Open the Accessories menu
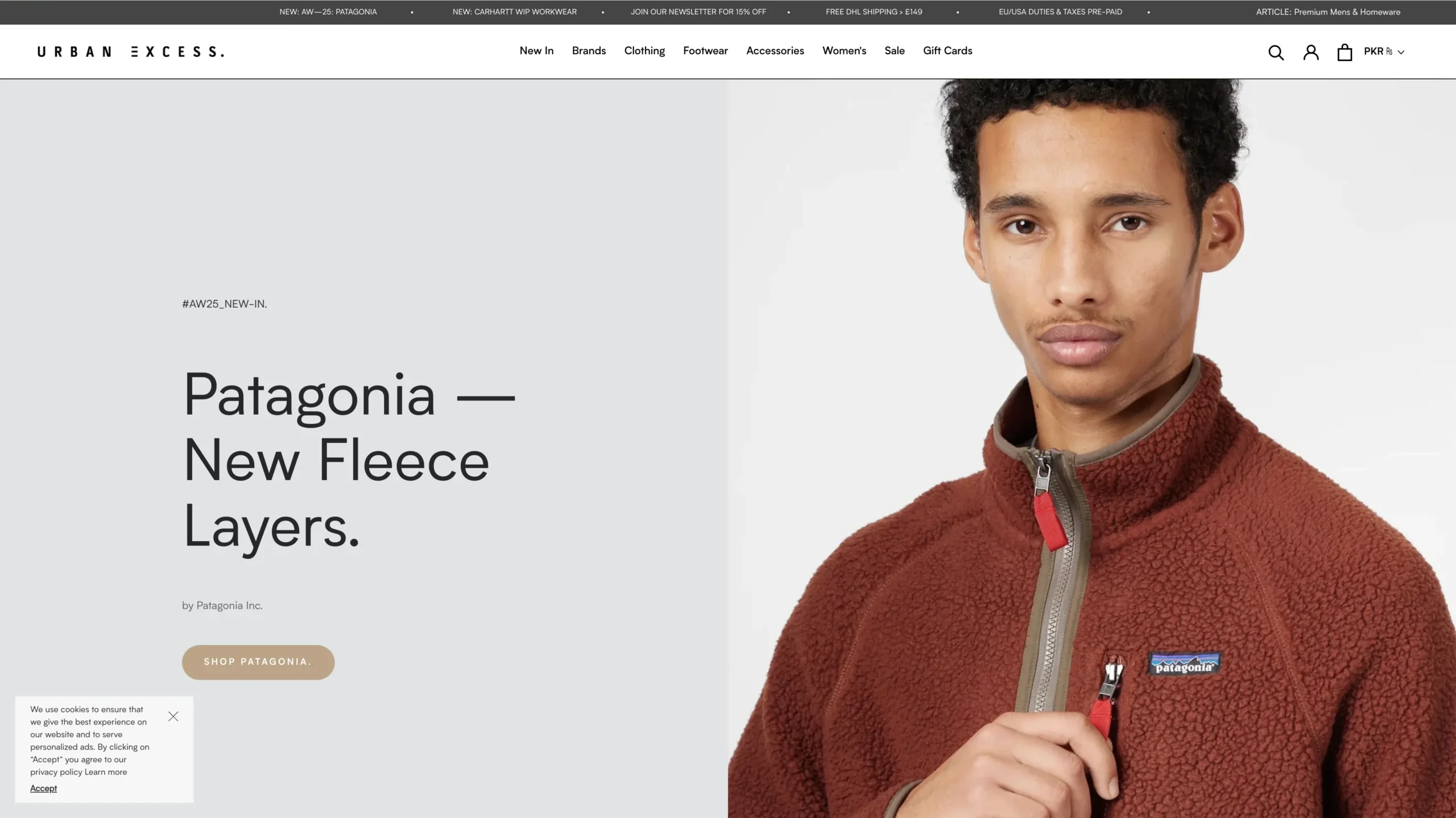The height and width of the screenshot is (818, 1456). tap(775, 51)
